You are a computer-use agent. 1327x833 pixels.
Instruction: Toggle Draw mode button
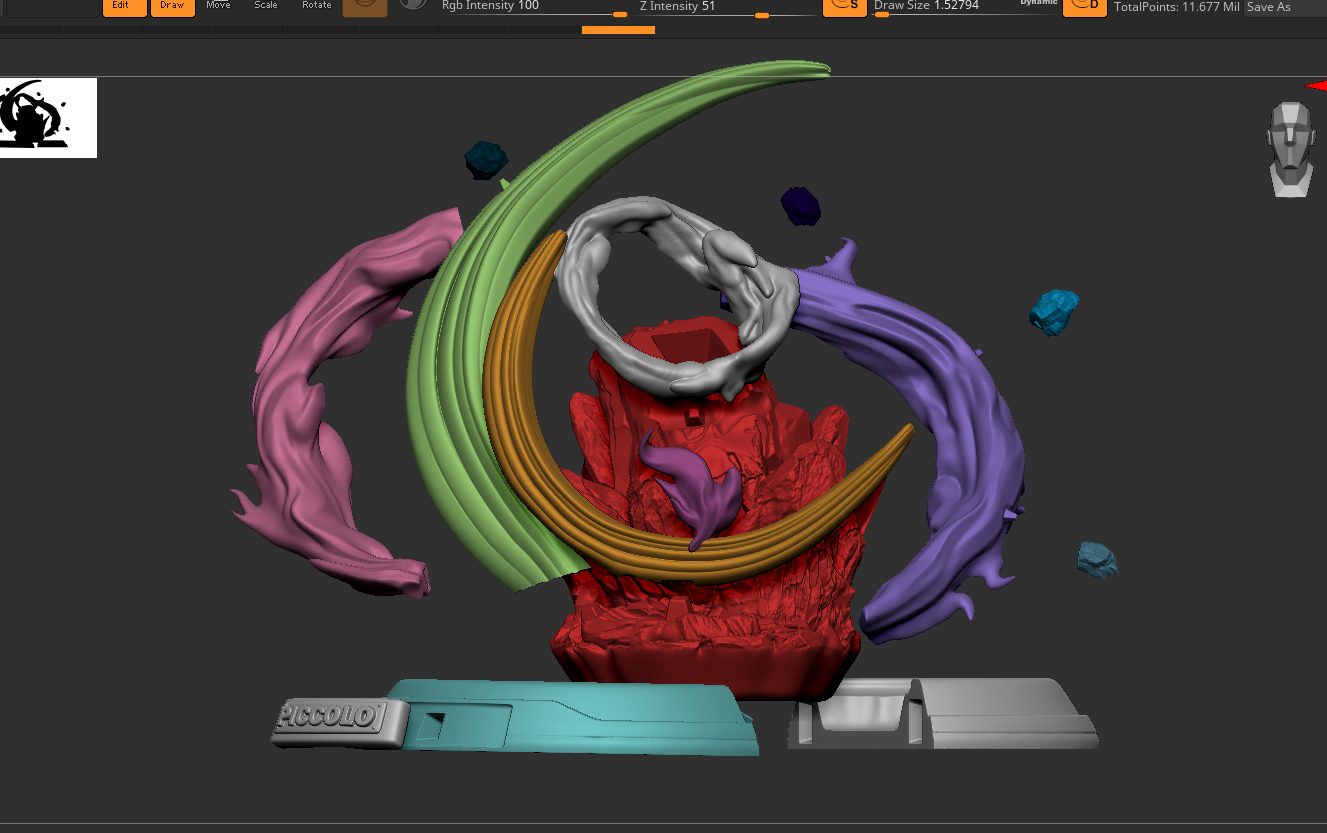point(172,8)
